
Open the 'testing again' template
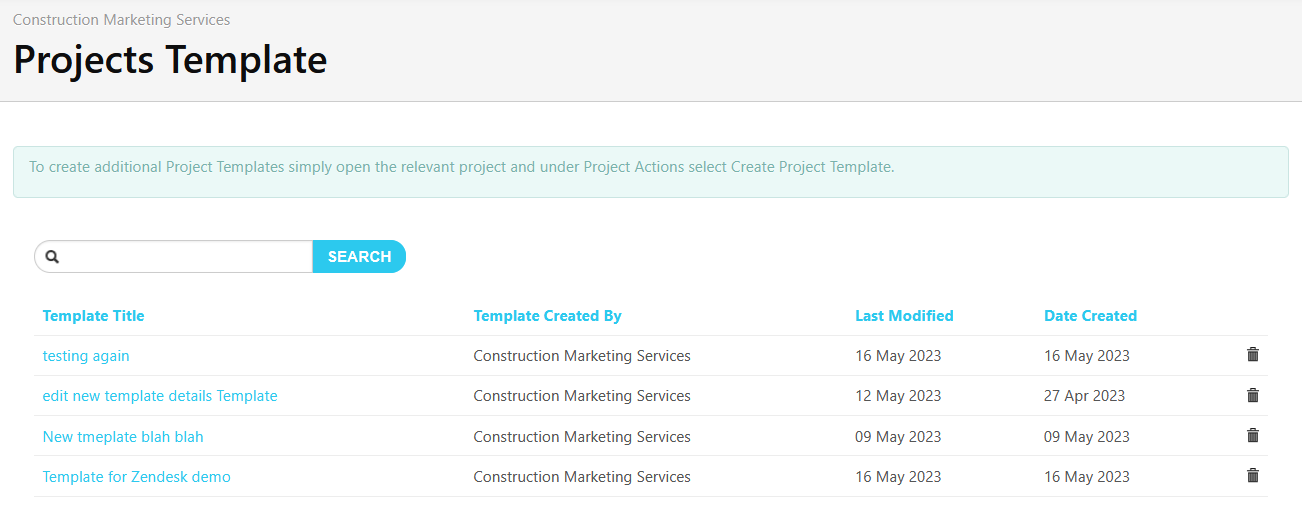pyautogui.click(x=86, y=356)
